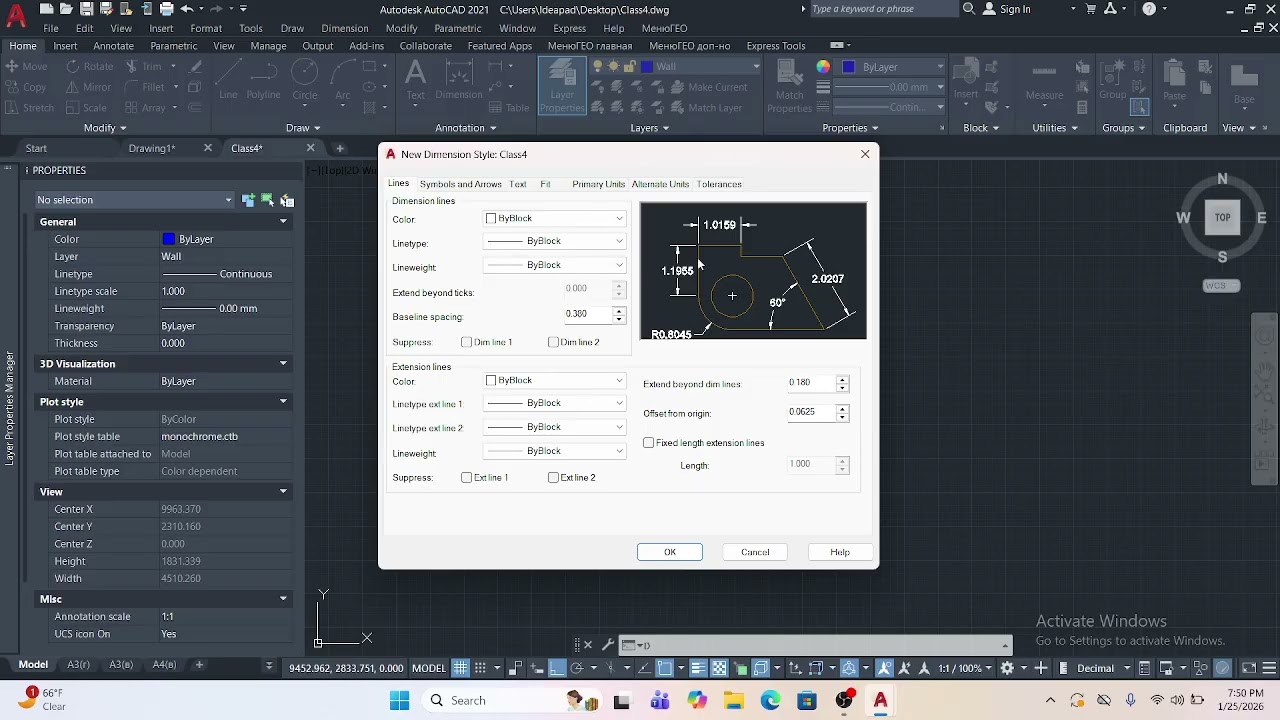This screenshot has height=720, width=1280.
Task: Click the Paste clipboard icon
Action: point(1175,80)
